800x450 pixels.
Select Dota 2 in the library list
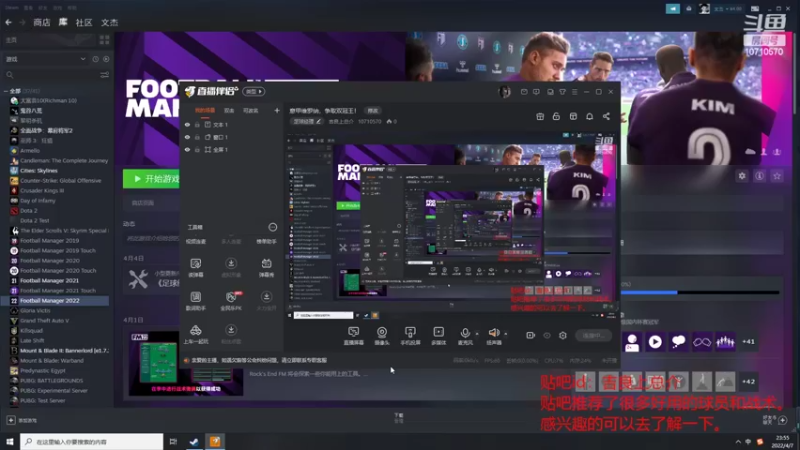point(29,211)
